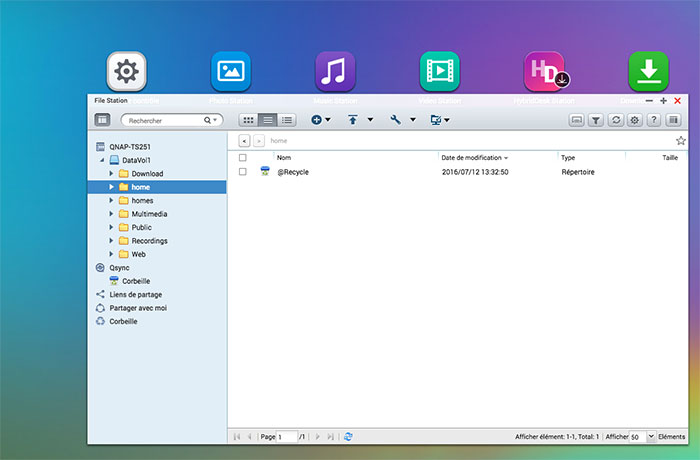
Task: Switch to thumbnail grid view
Action: pos(248,120)
